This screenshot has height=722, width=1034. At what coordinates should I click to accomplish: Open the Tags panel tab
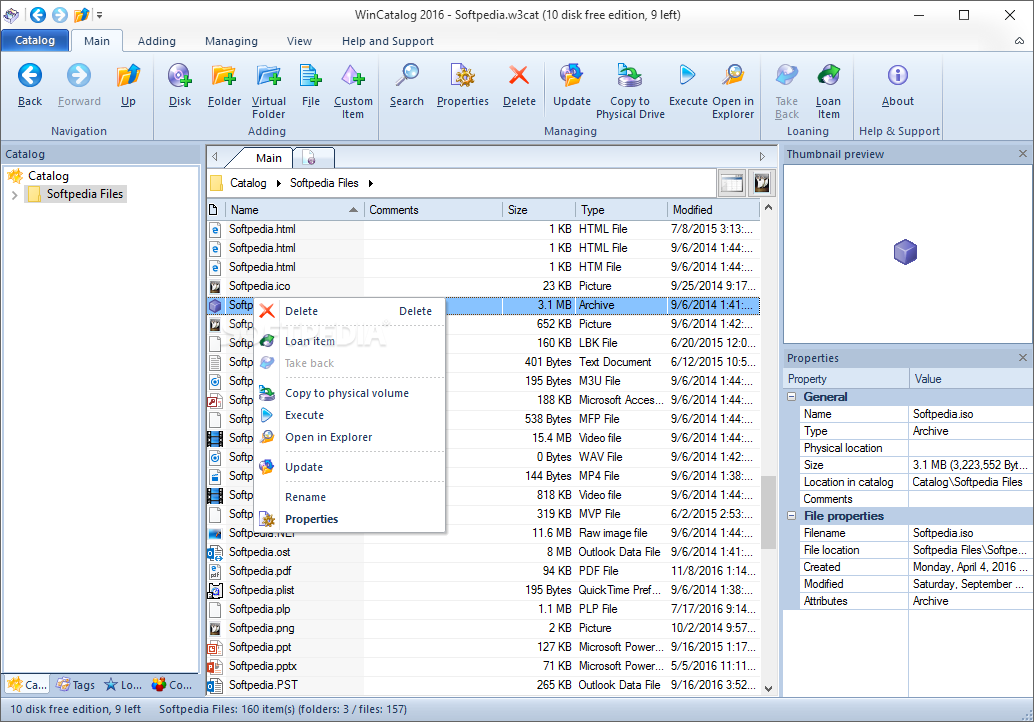[x=75, y=685]
